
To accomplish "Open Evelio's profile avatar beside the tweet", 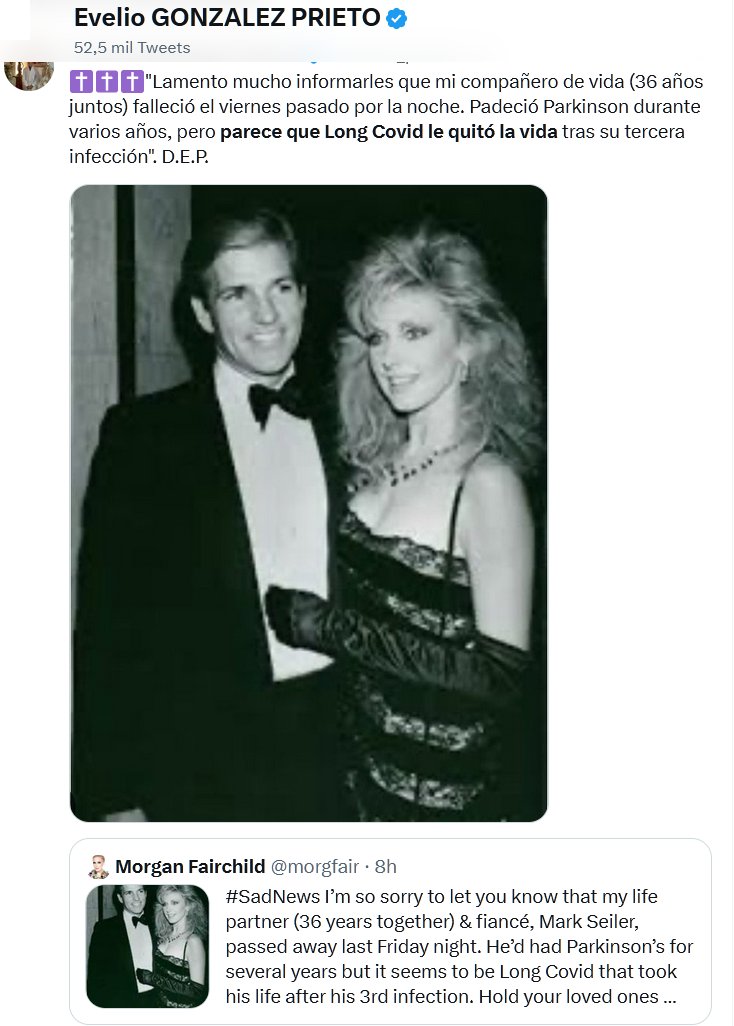I will pos(29,73).
